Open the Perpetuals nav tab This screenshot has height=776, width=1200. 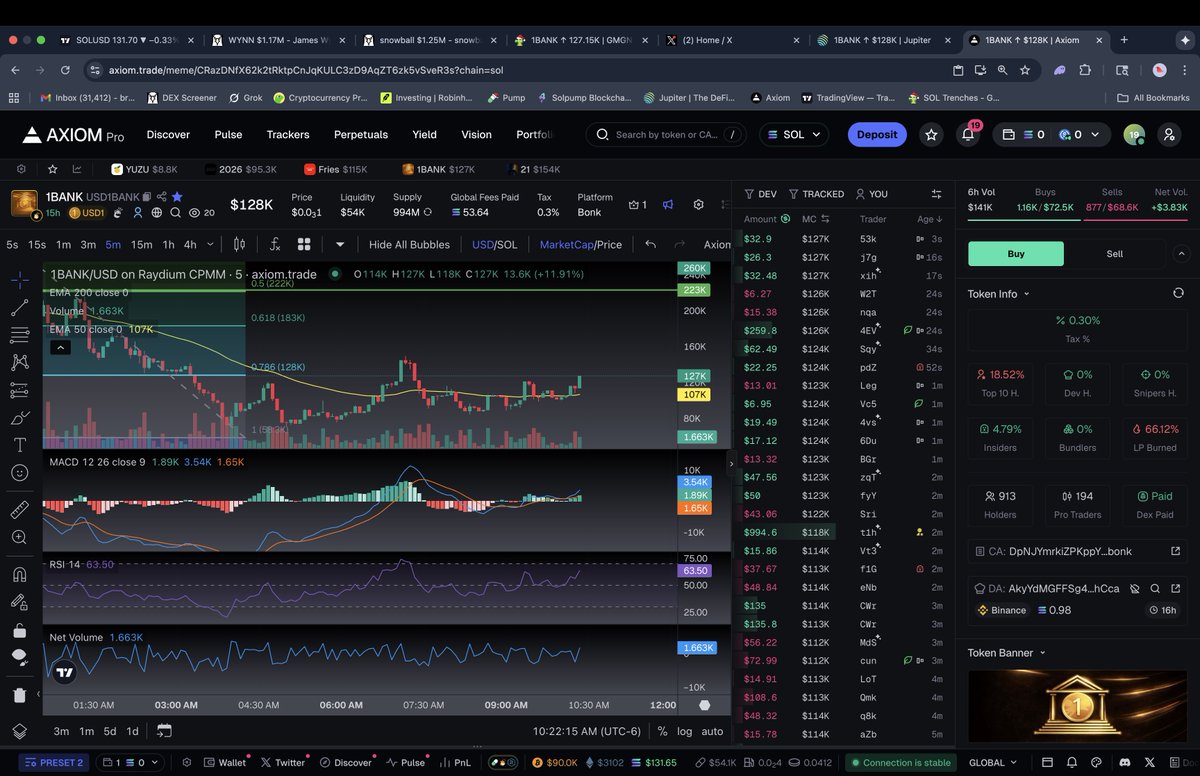point(361,134)
